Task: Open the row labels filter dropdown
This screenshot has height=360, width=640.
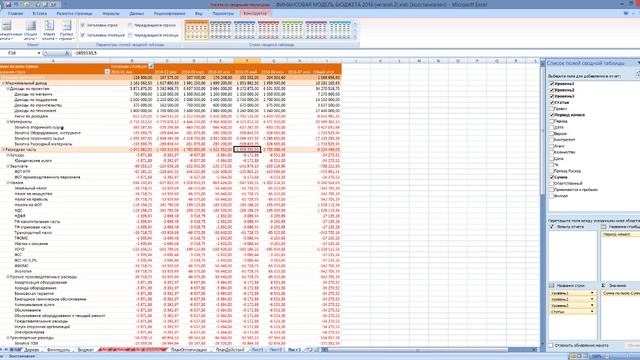Action: pos(107,72)
